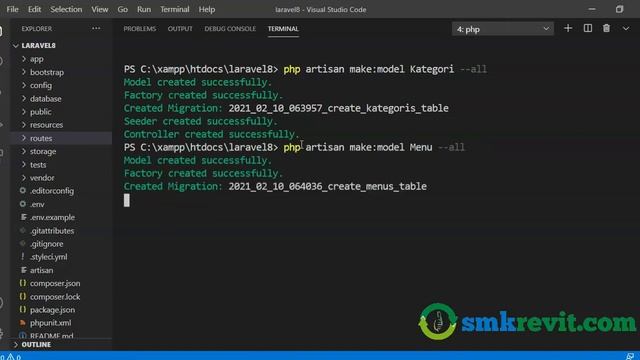The width and height of the screenshot is (640, 360).
Task: Open the Edit menu
Action: (34, 9)
